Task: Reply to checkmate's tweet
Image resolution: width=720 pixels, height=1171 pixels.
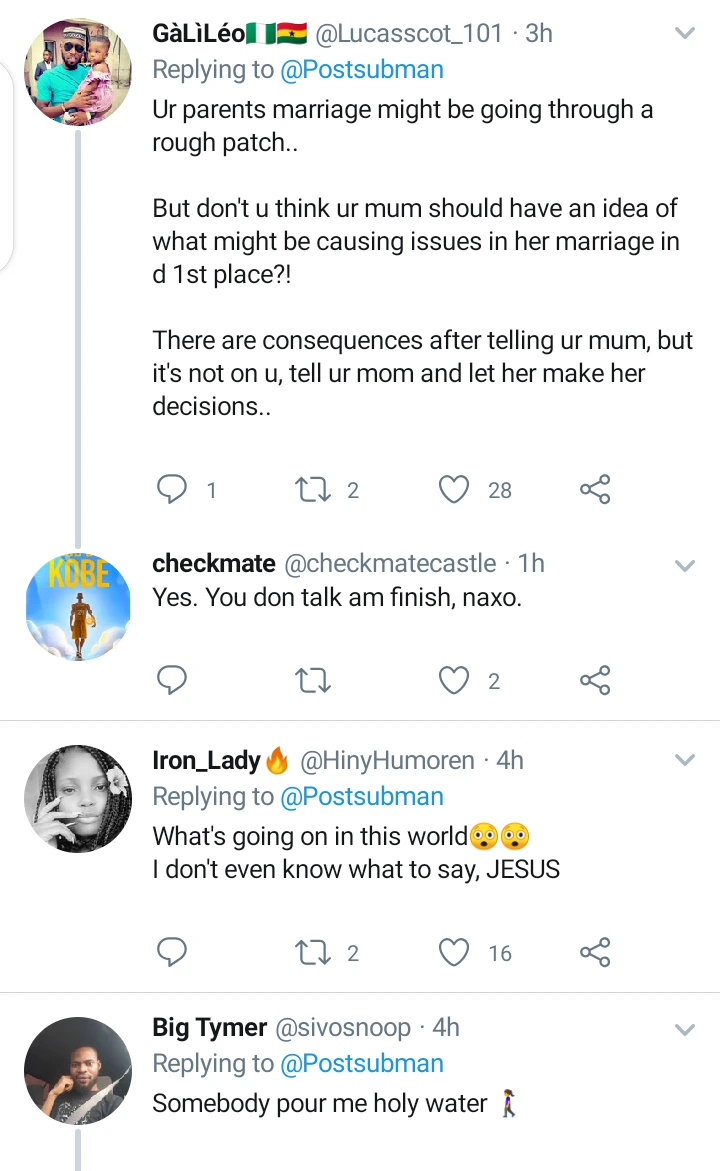Action: point(173,681)
